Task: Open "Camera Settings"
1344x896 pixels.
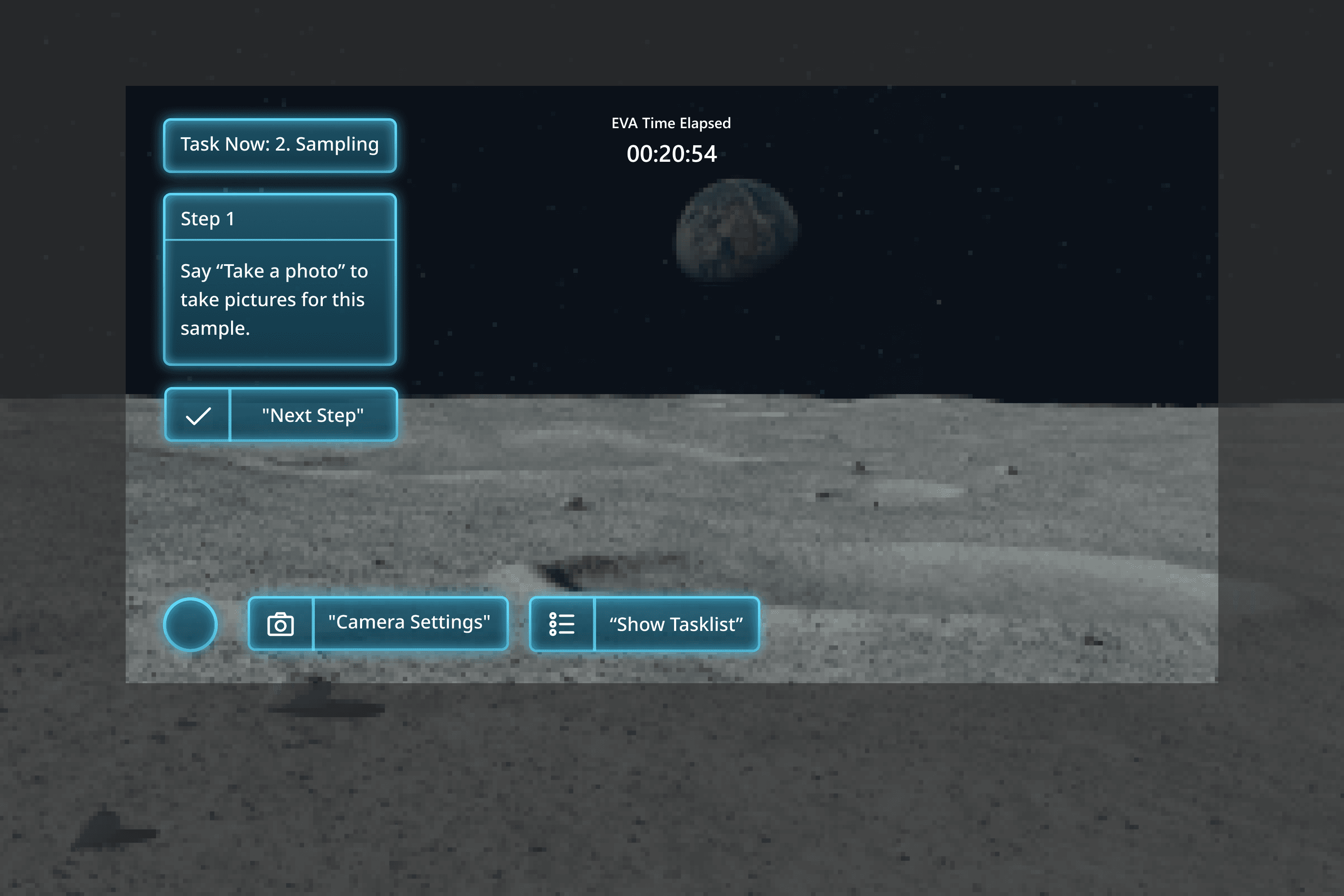Action: (409, 622)
